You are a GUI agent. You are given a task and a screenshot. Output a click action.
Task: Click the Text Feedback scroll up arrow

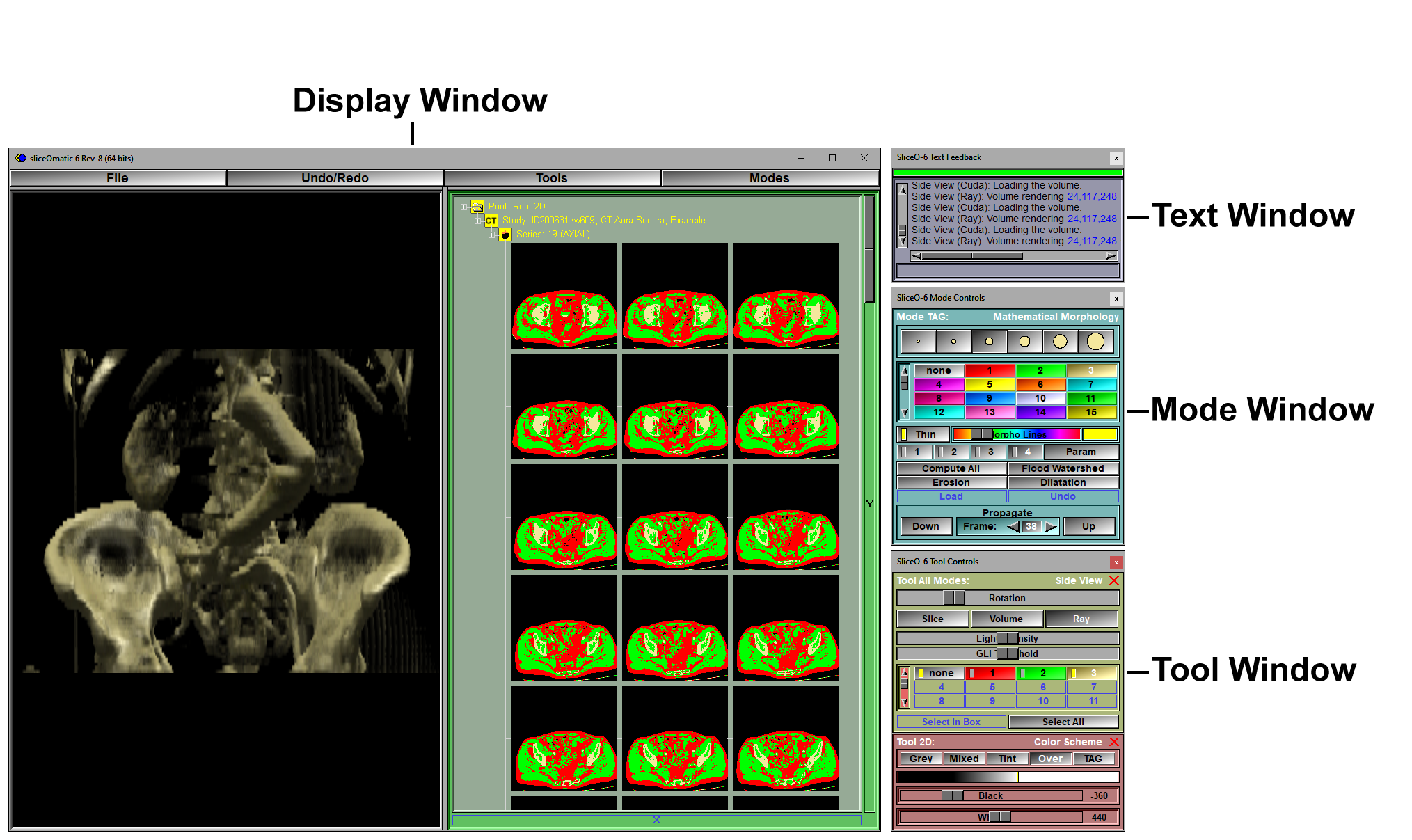(903, 190)
